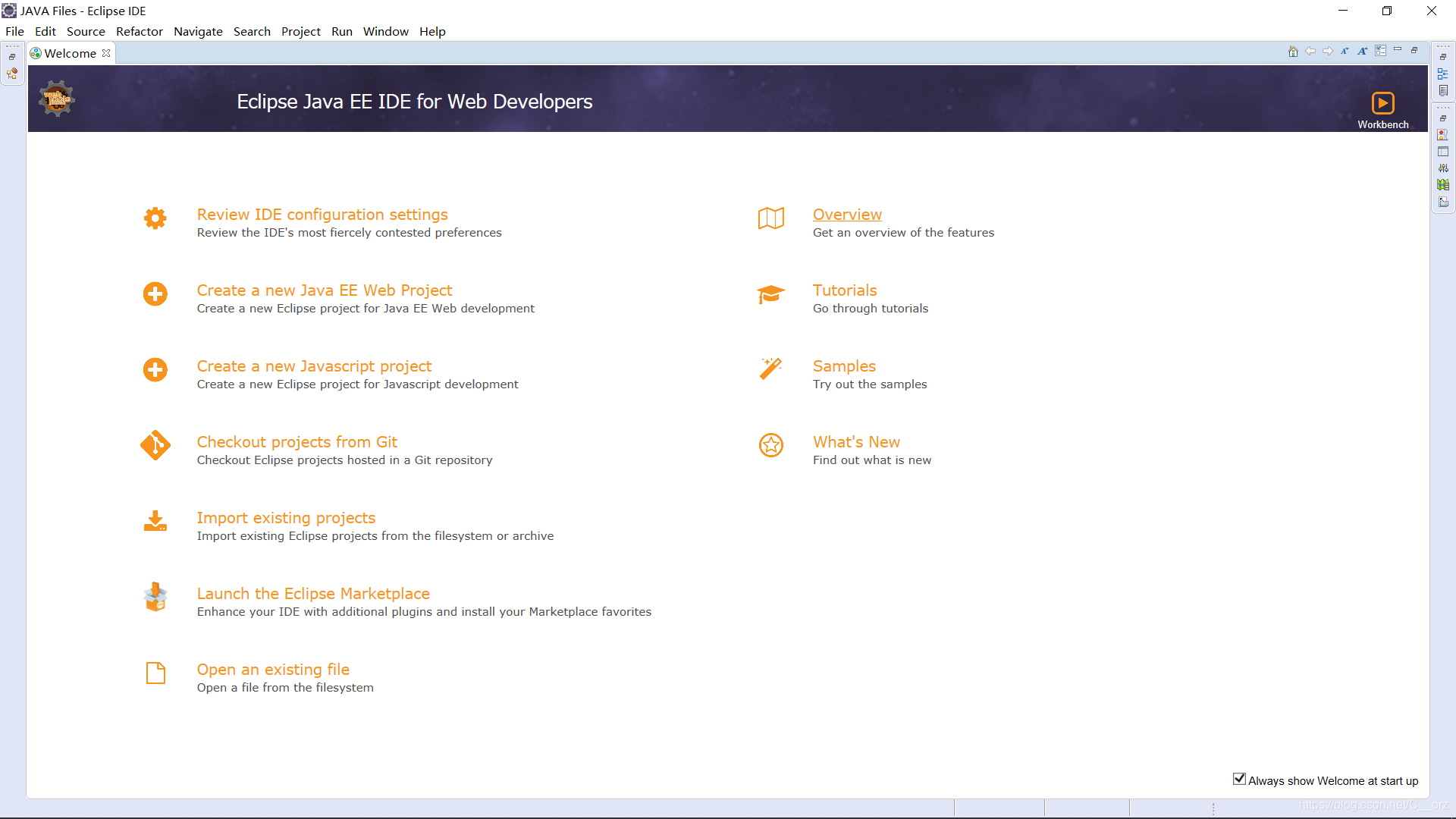1456x819 pixels.
Task: Open the Navigate menu
Action: tap(198, 31)
